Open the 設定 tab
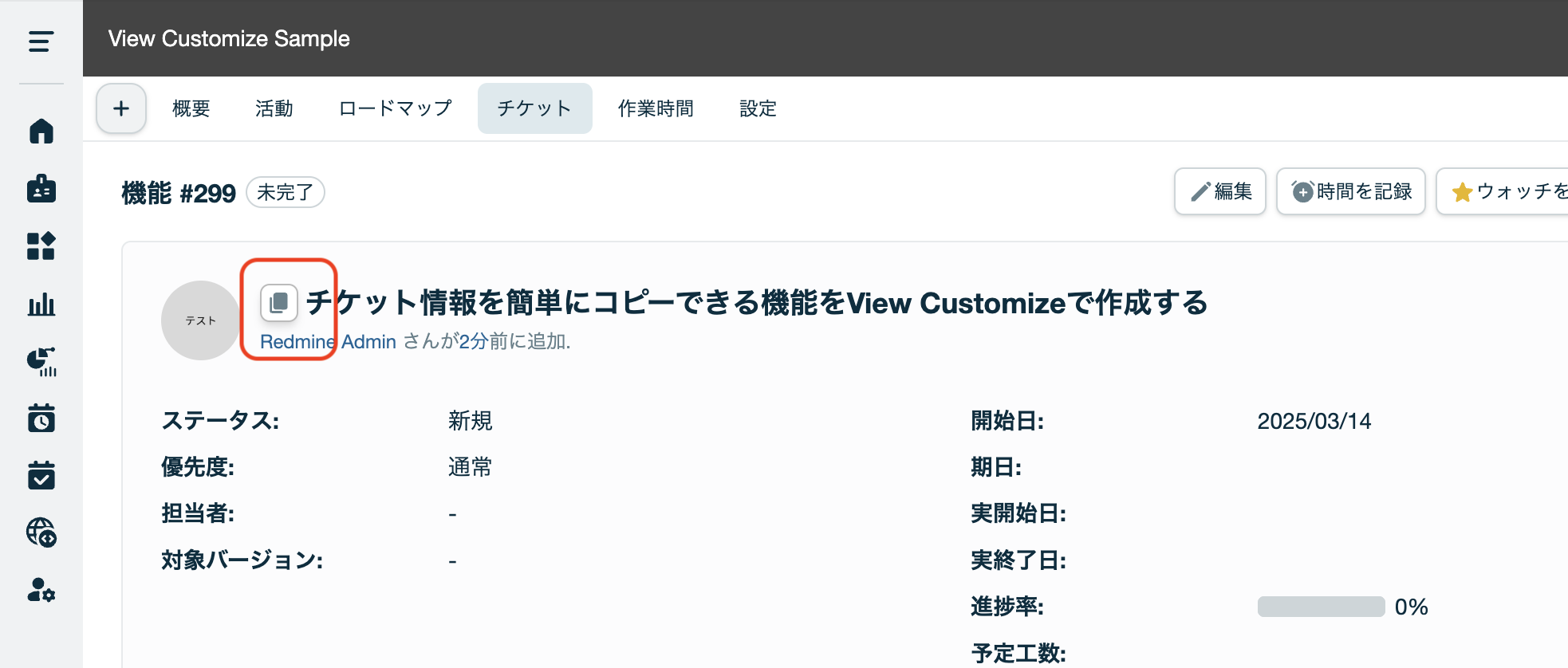The height and width of the screenshot is (668, 1568). (758, 108)
